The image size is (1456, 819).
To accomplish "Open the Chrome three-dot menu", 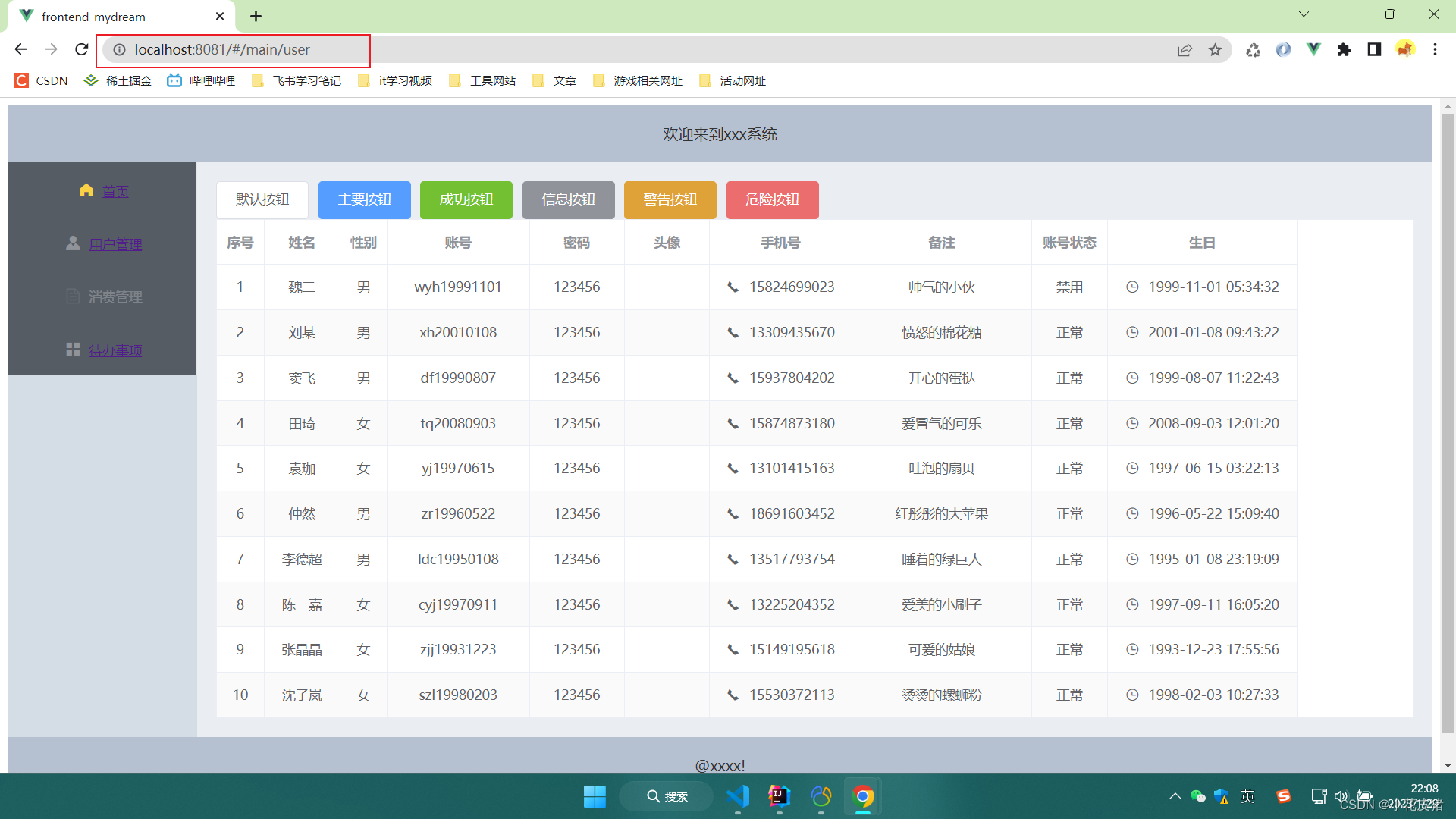I will tap(1435, 49).
